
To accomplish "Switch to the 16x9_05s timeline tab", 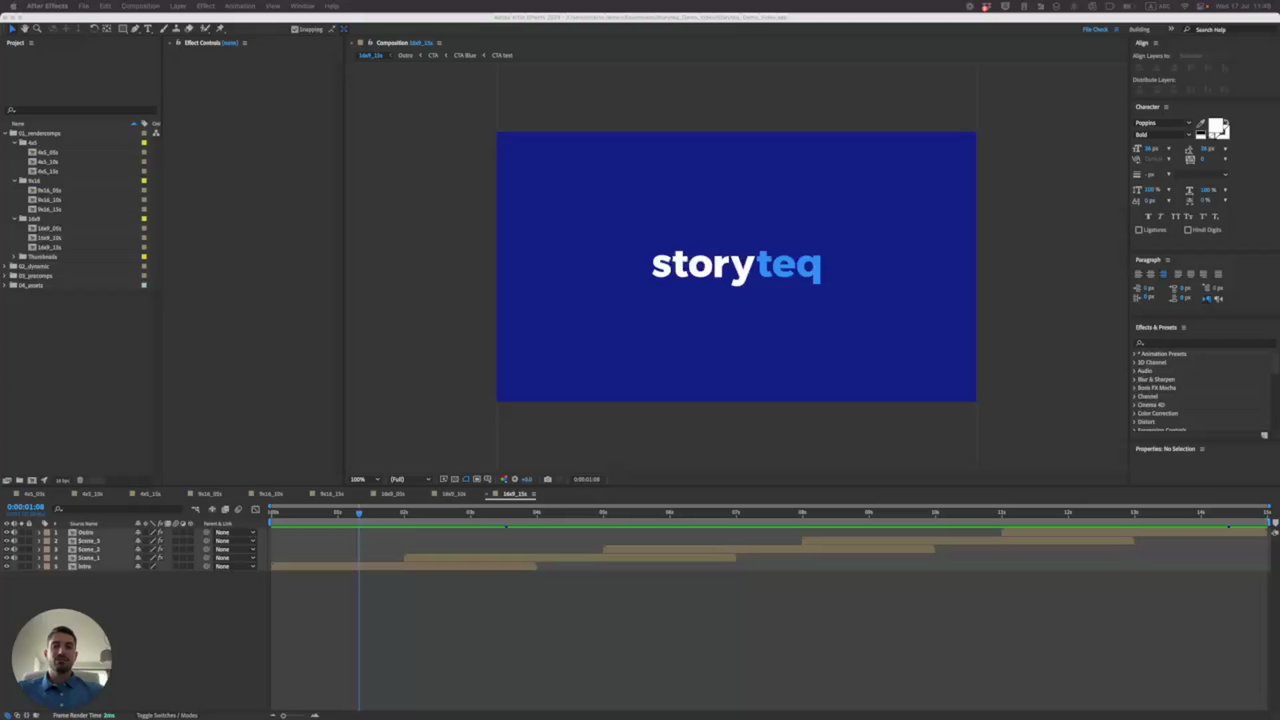I will (x=392, y=494).
